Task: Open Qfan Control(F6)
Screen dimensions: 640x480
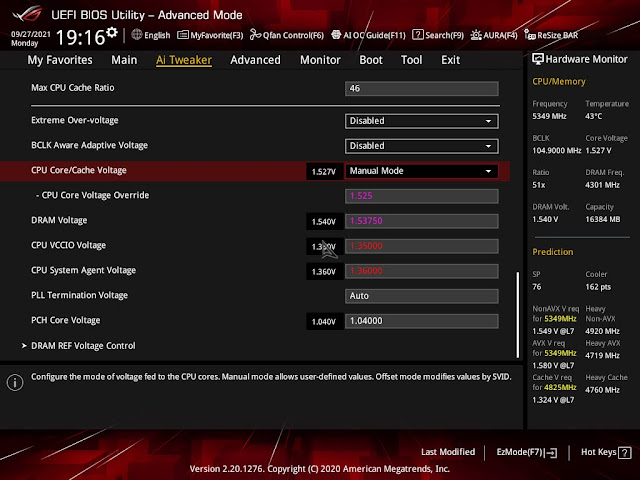Action: (287, 35)
